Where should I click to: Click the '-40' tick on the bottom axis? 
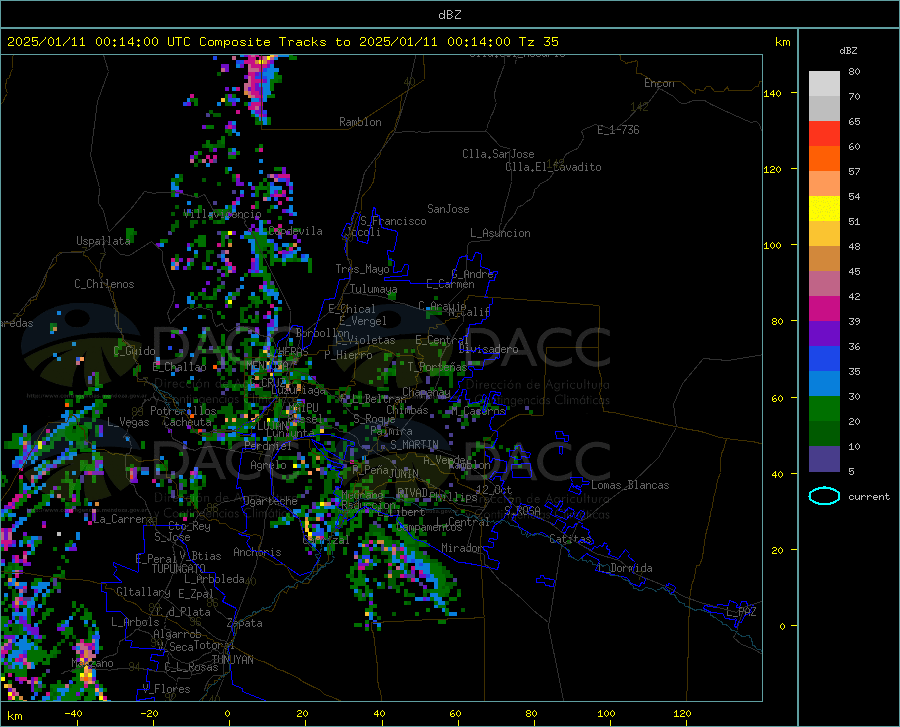73,713
